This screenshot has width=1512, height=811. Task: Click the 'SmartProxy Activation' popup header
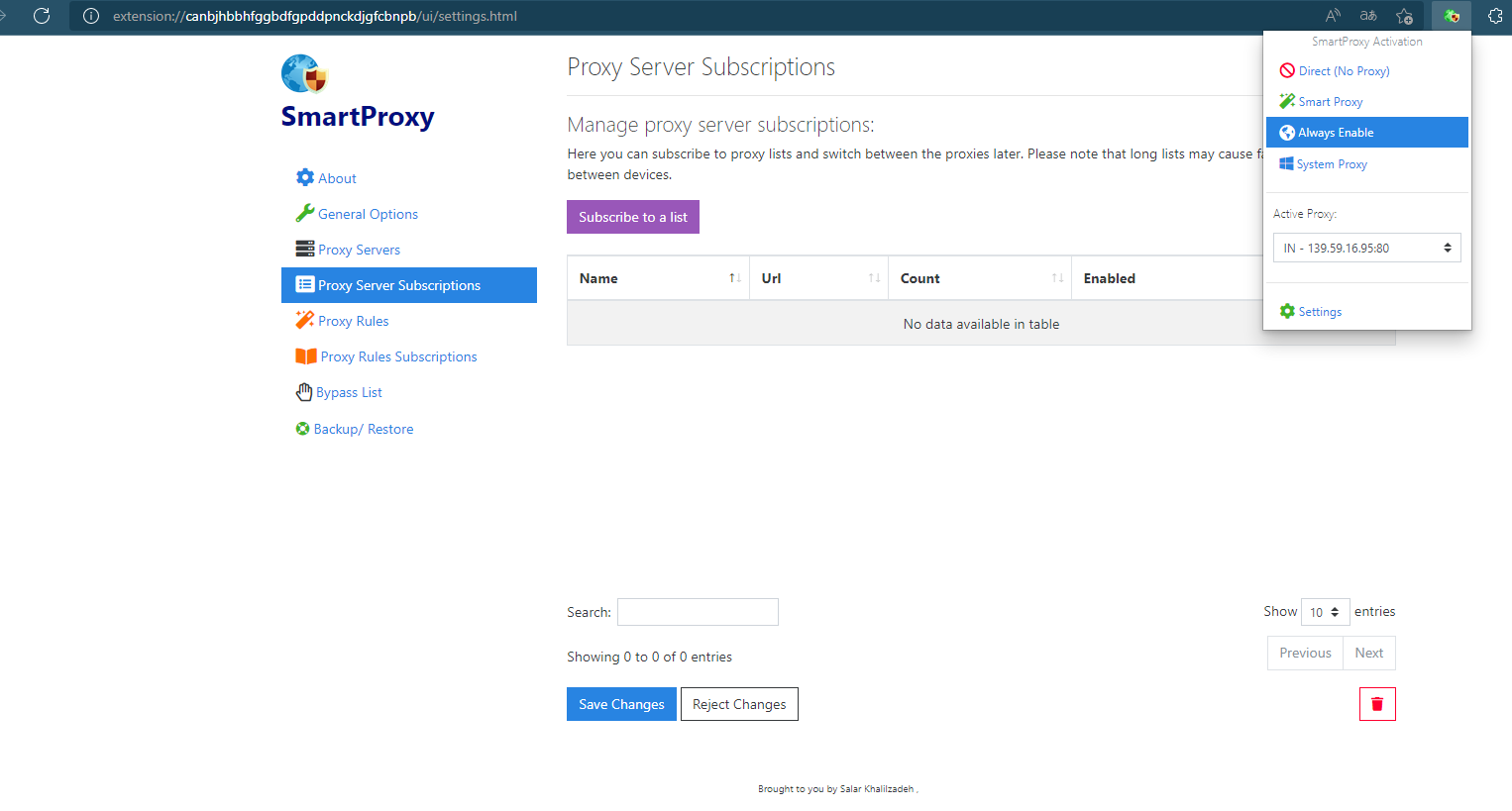1367,42
